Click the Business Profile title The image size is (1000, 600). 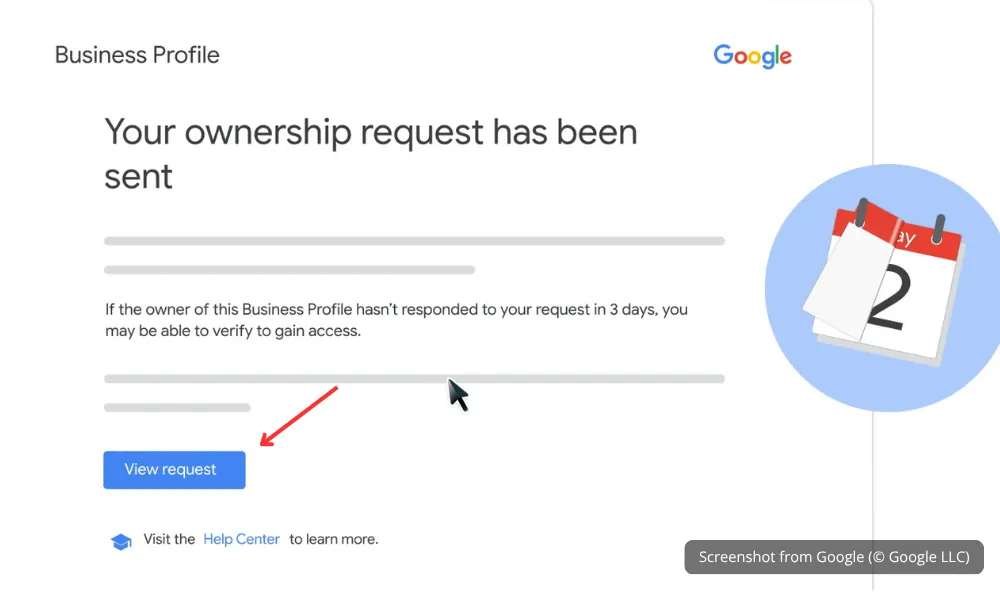click(137, 55)
